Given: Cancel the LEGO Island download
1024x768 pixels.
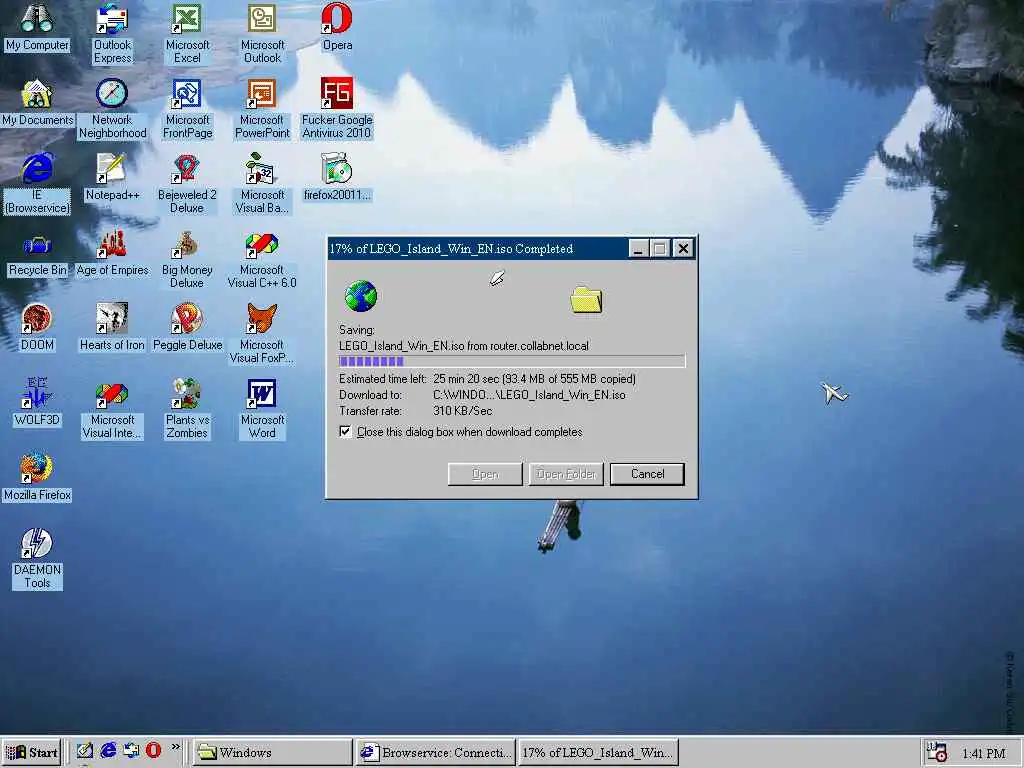Looking at the screenshot, I should pos(647,474).
